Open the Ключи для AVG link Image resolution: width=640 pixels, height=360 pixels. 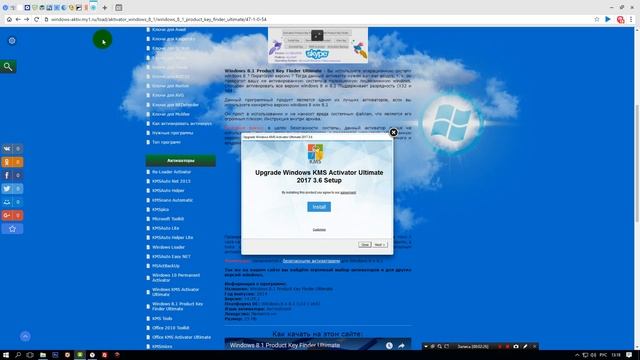[x=168, y=95]
